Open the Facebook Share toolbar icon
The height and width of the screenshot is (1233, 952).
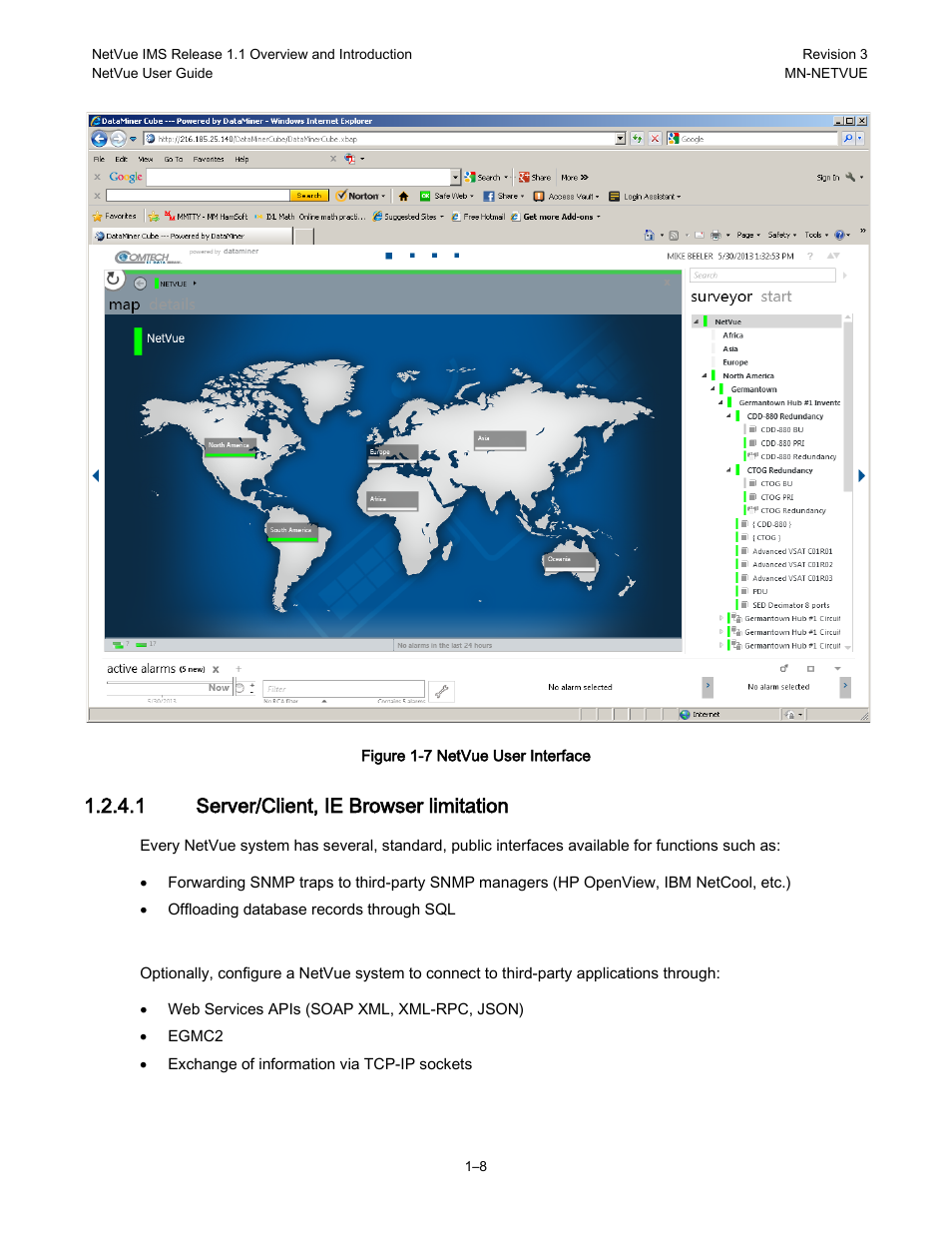pos(489,197)
